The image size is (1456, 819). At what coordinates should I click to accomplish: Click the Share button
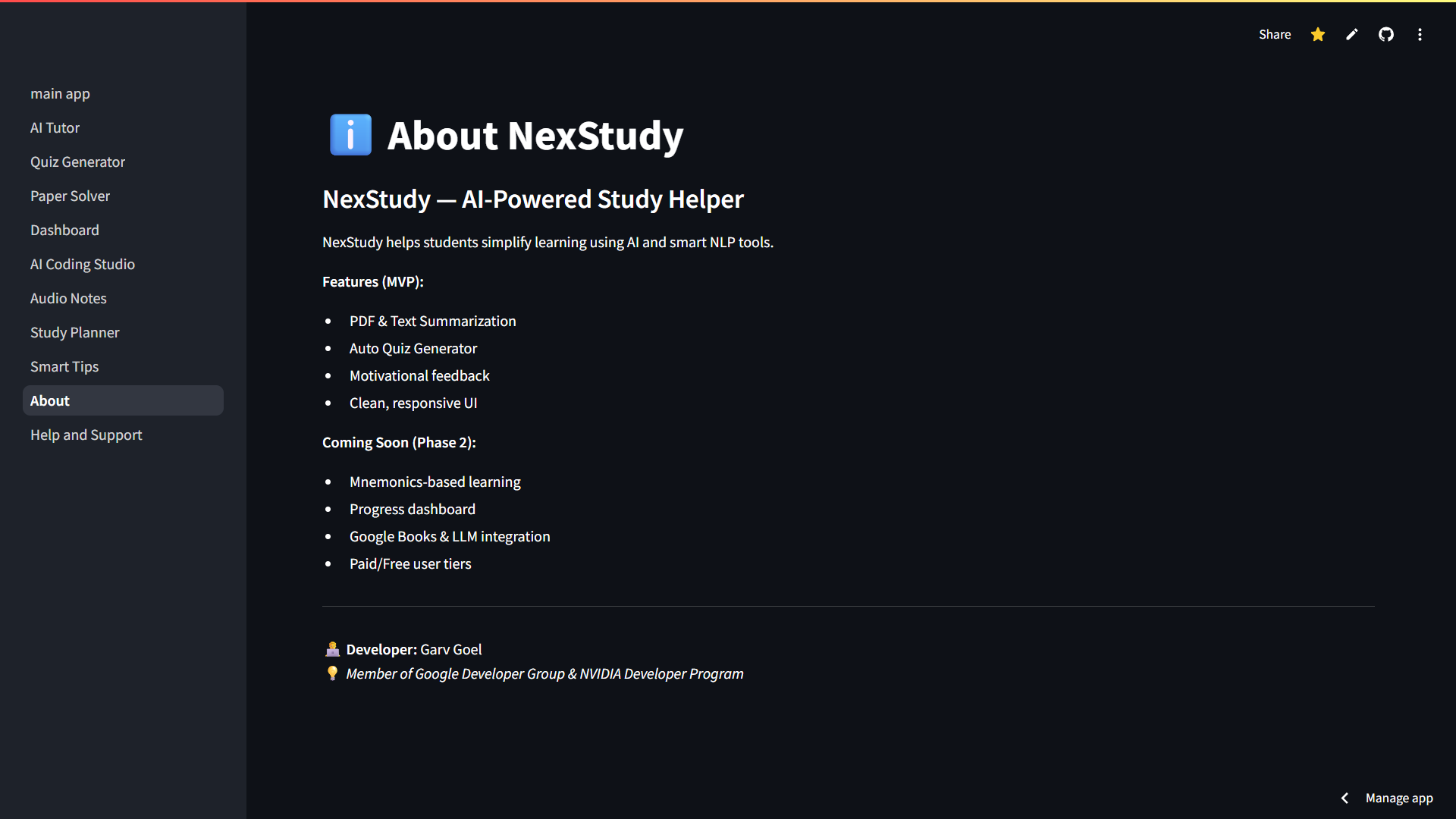tap(1275, 34)
